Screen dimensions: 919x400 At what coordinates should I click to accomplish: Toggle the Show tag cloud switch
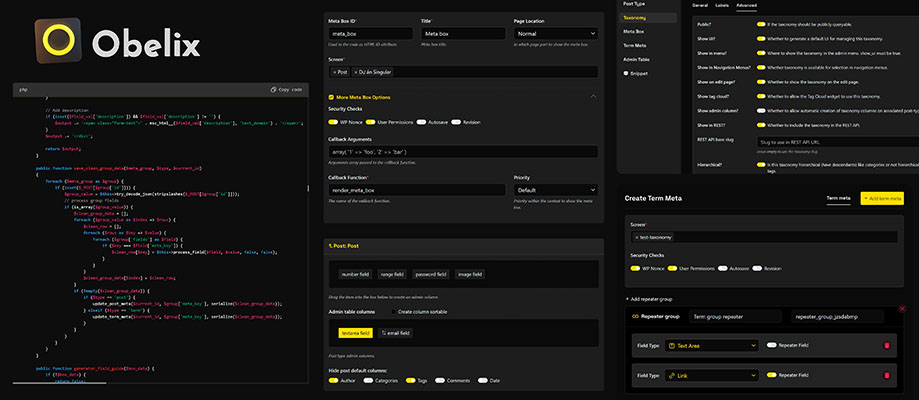point(761,95)
